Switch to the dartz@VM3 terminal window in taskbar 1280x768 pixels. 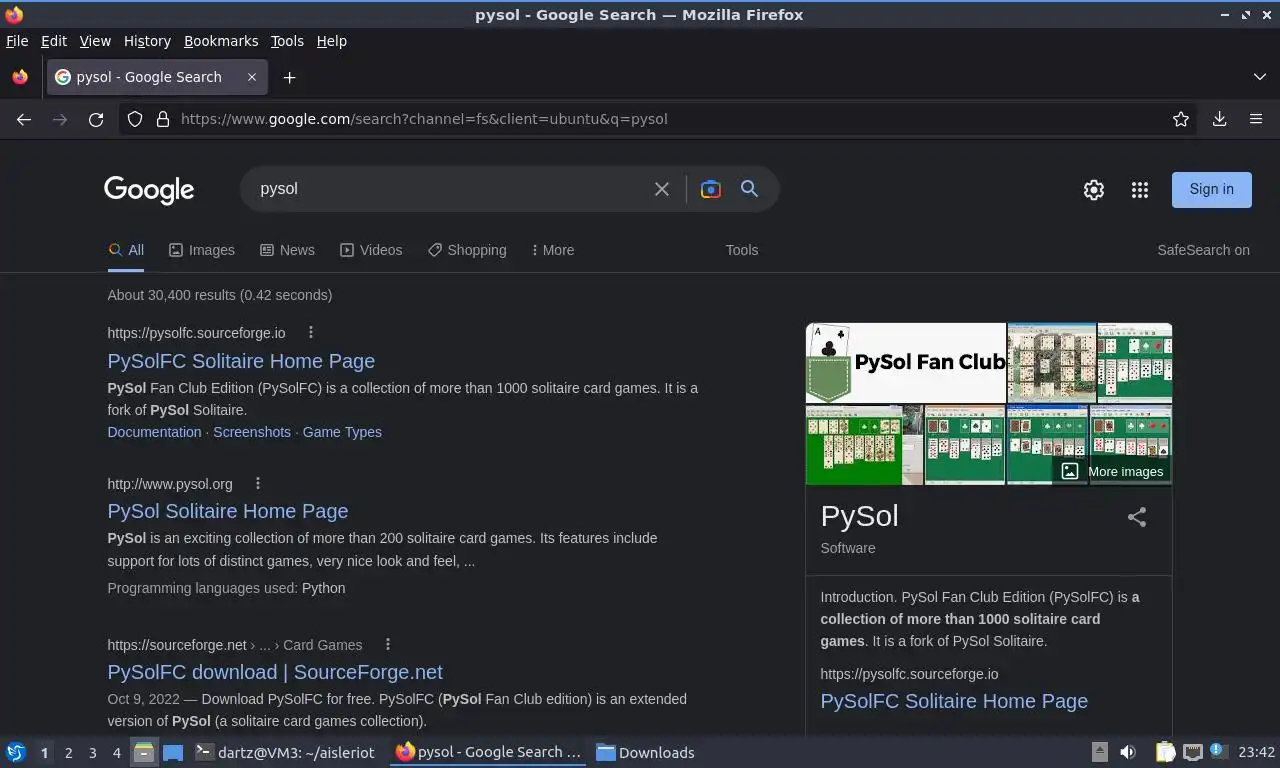click(285, 753)
